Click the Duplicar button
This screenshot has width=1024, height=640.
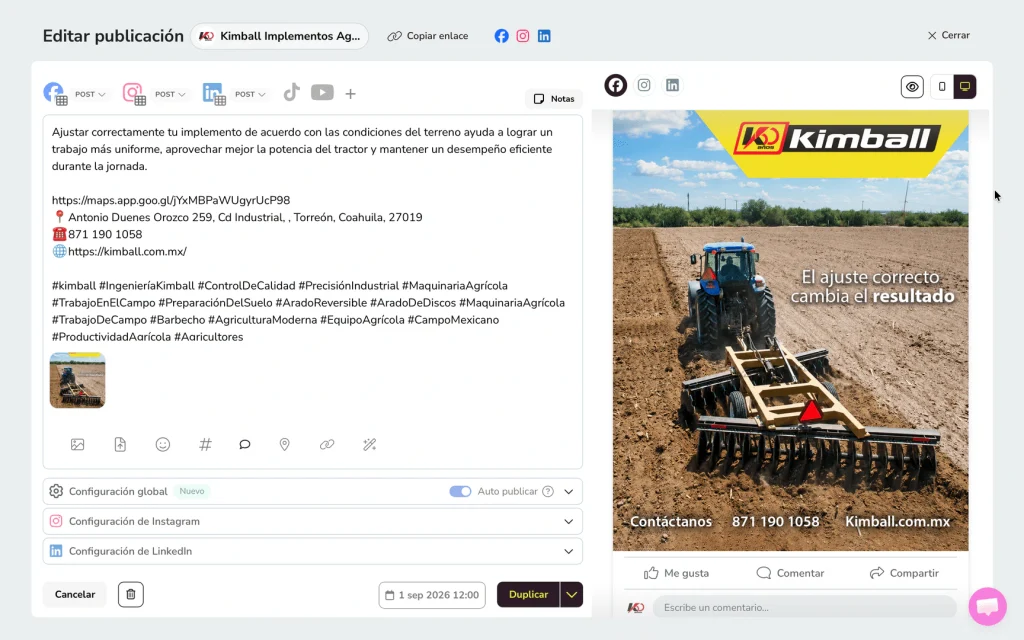[x=528, y=594]
